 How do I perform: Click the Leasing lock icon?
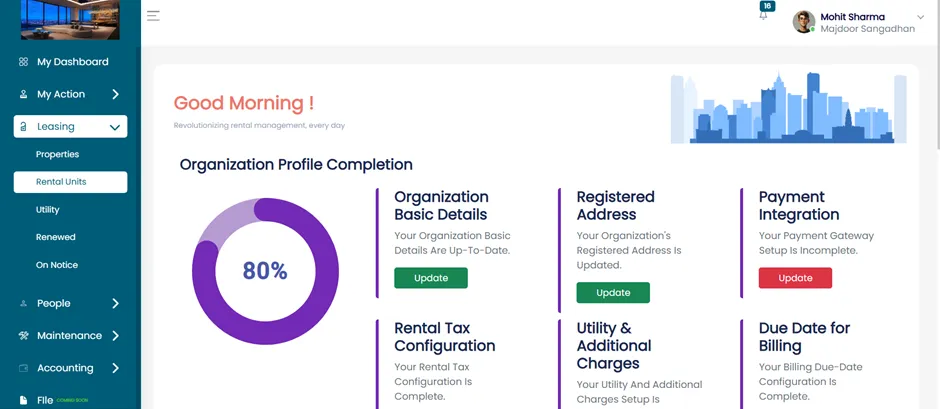point(23,127)
